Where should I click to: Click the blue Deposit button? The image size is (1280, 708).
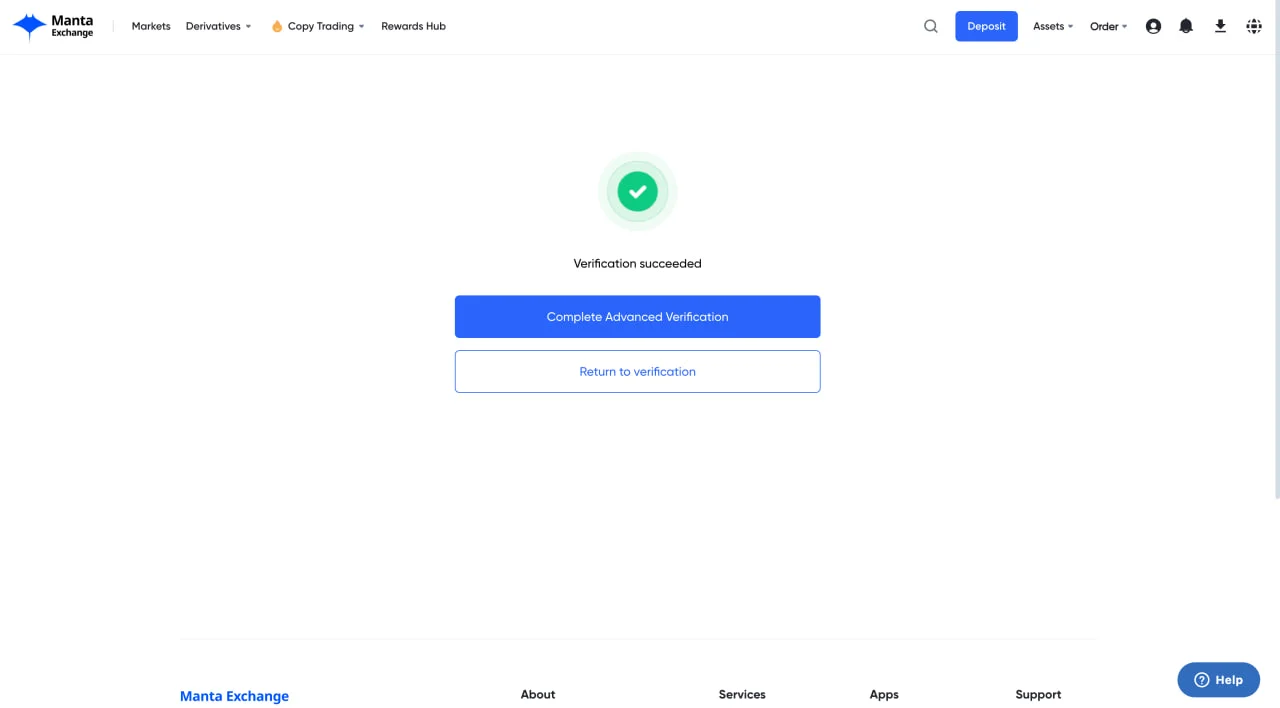pyautogui.click(x=986, y=26)
